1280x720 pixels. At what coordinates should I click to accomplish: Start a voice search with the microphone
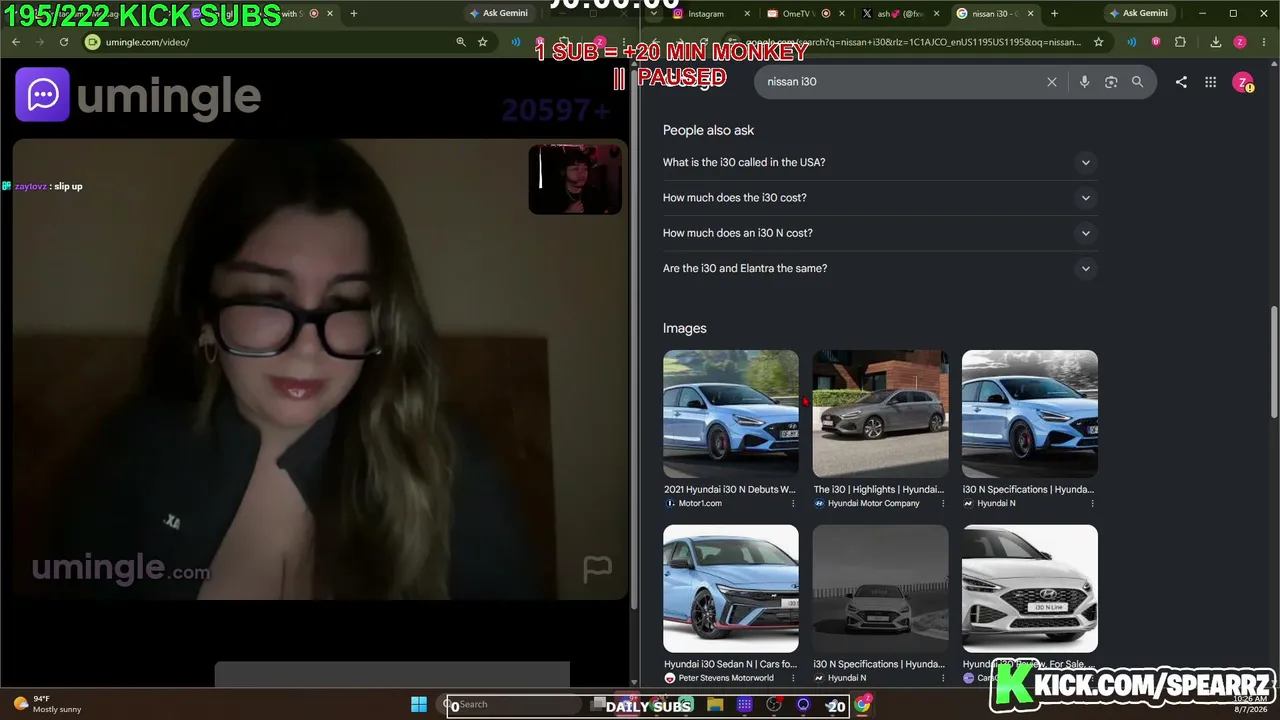(1084, 82)
